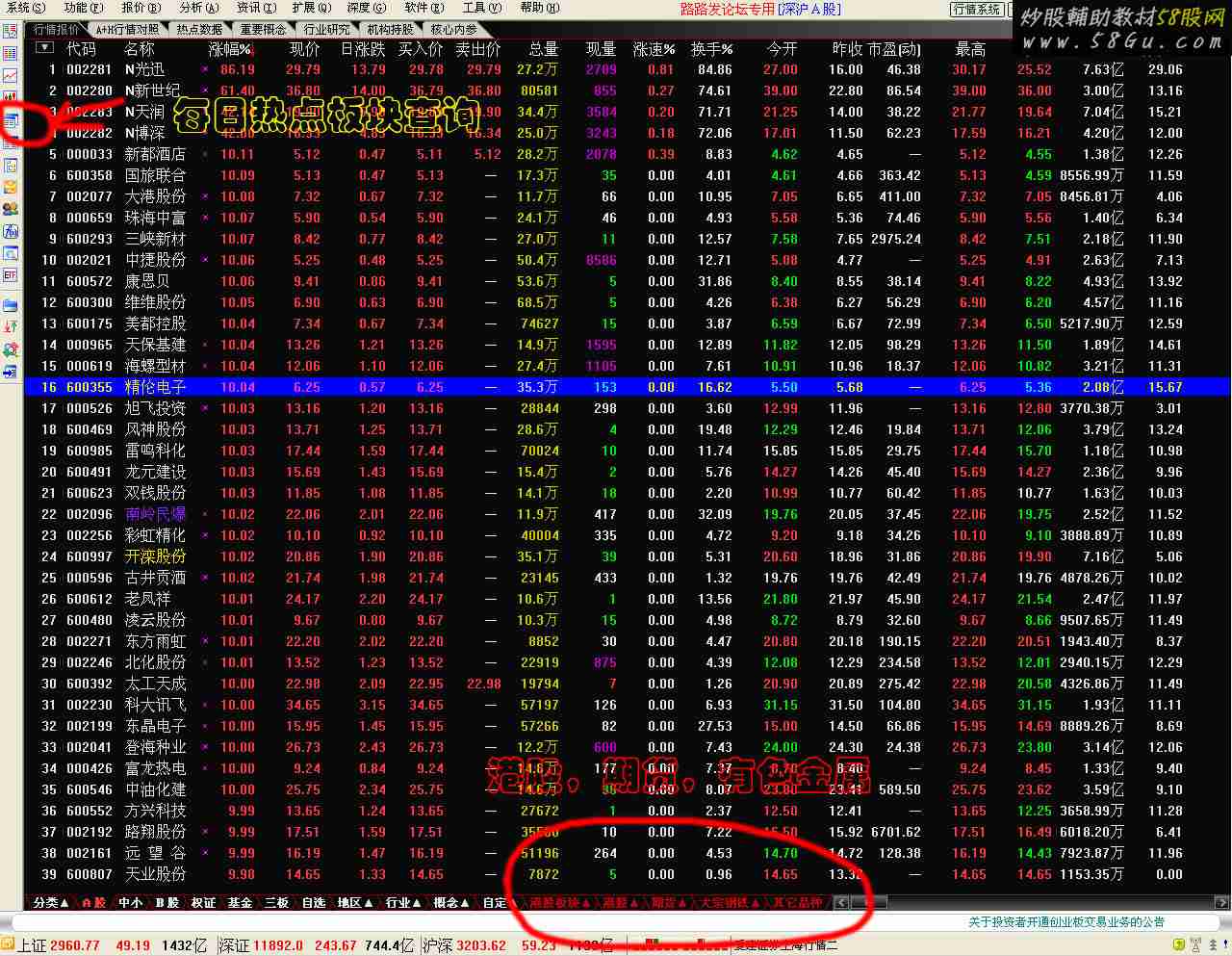This screenshot has width=1232, height=956.
Task: Click the 行情系统 button at top right
Action: coord(977,9)
